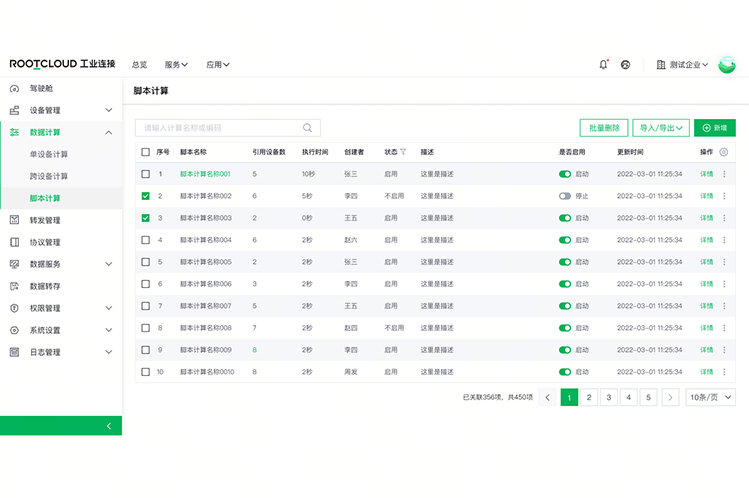Screen dimensions: 749x498
Task: Open the 导入/导出 dropdown
Action: (x=661, y=128)
